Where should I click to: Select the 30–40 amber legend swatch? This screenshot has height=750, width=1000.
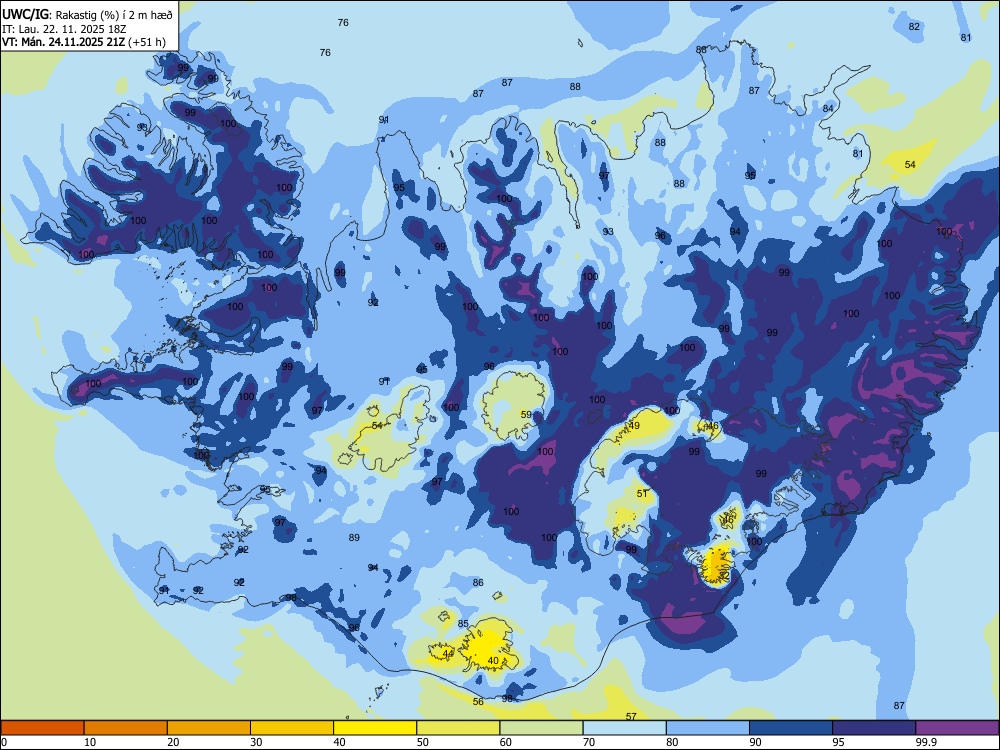click(292, 728)
